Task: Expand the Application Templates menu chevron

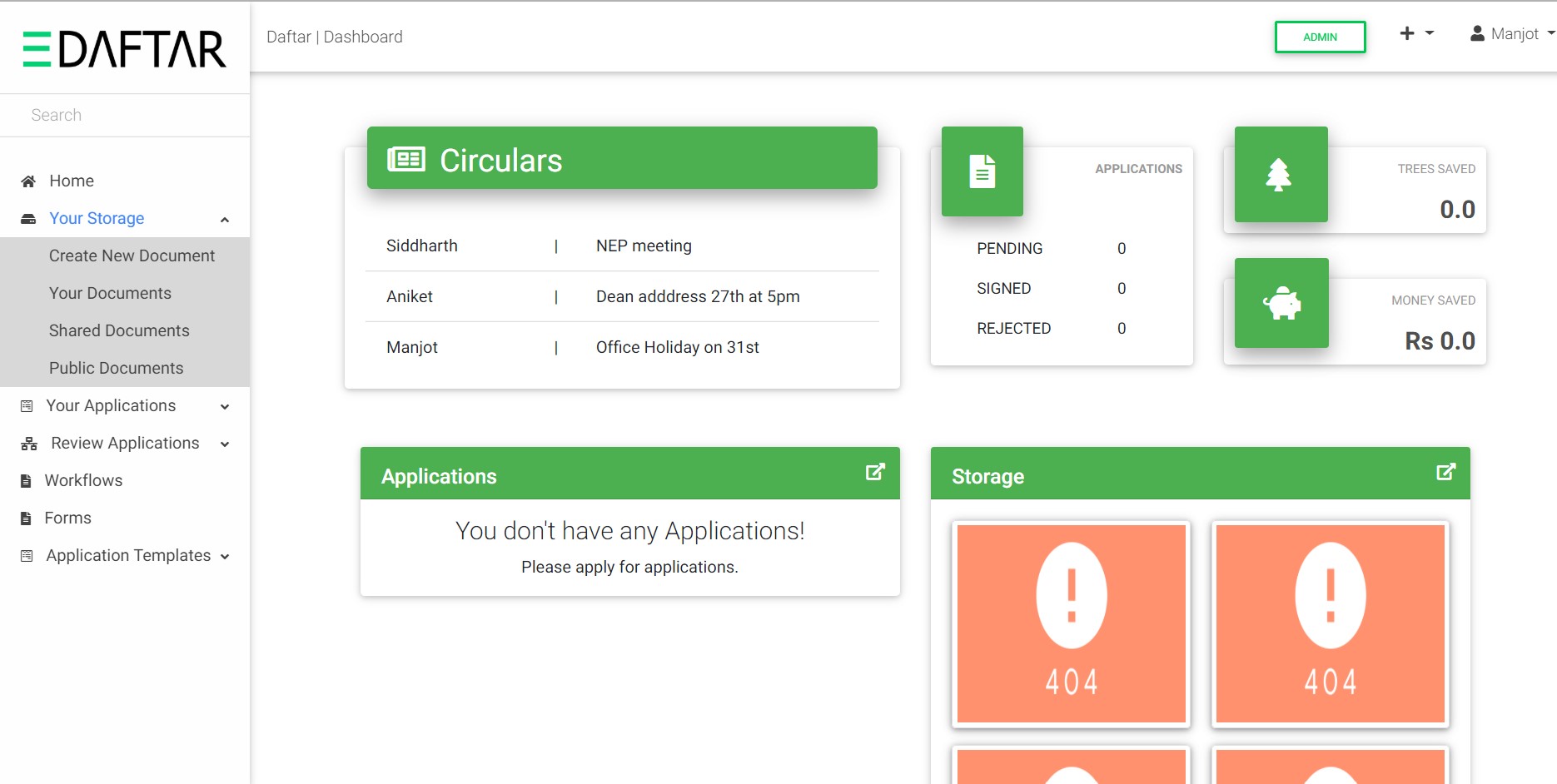Action: pos(225,557)
